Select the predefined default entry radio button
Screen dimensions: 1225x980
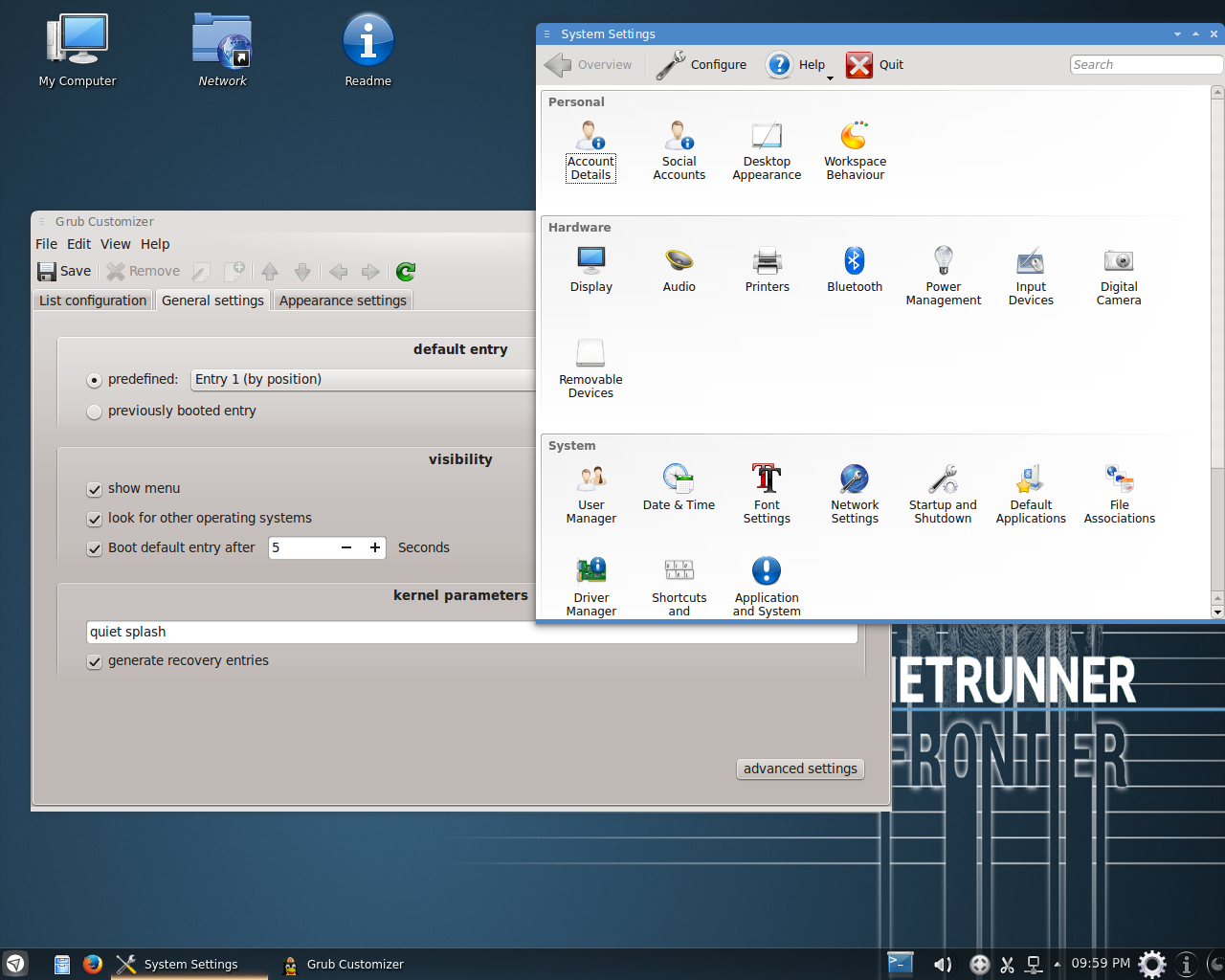click(x=94, y=380)
